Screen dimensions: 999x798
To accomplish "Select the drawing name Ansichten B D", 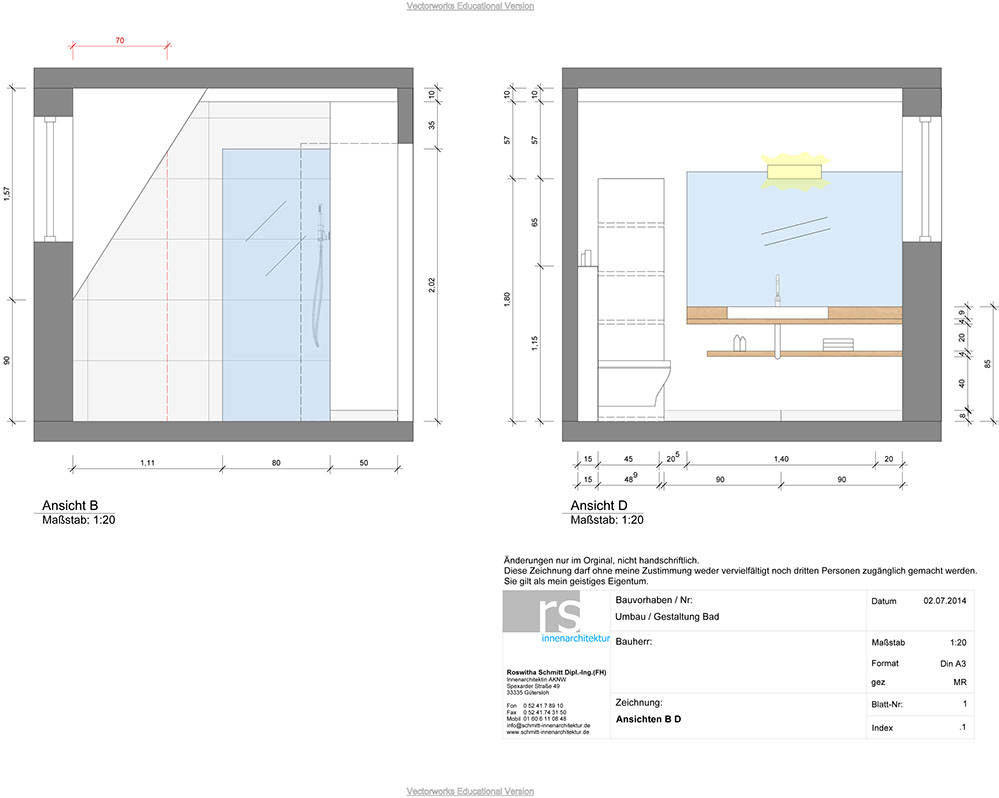I will 648,719.
